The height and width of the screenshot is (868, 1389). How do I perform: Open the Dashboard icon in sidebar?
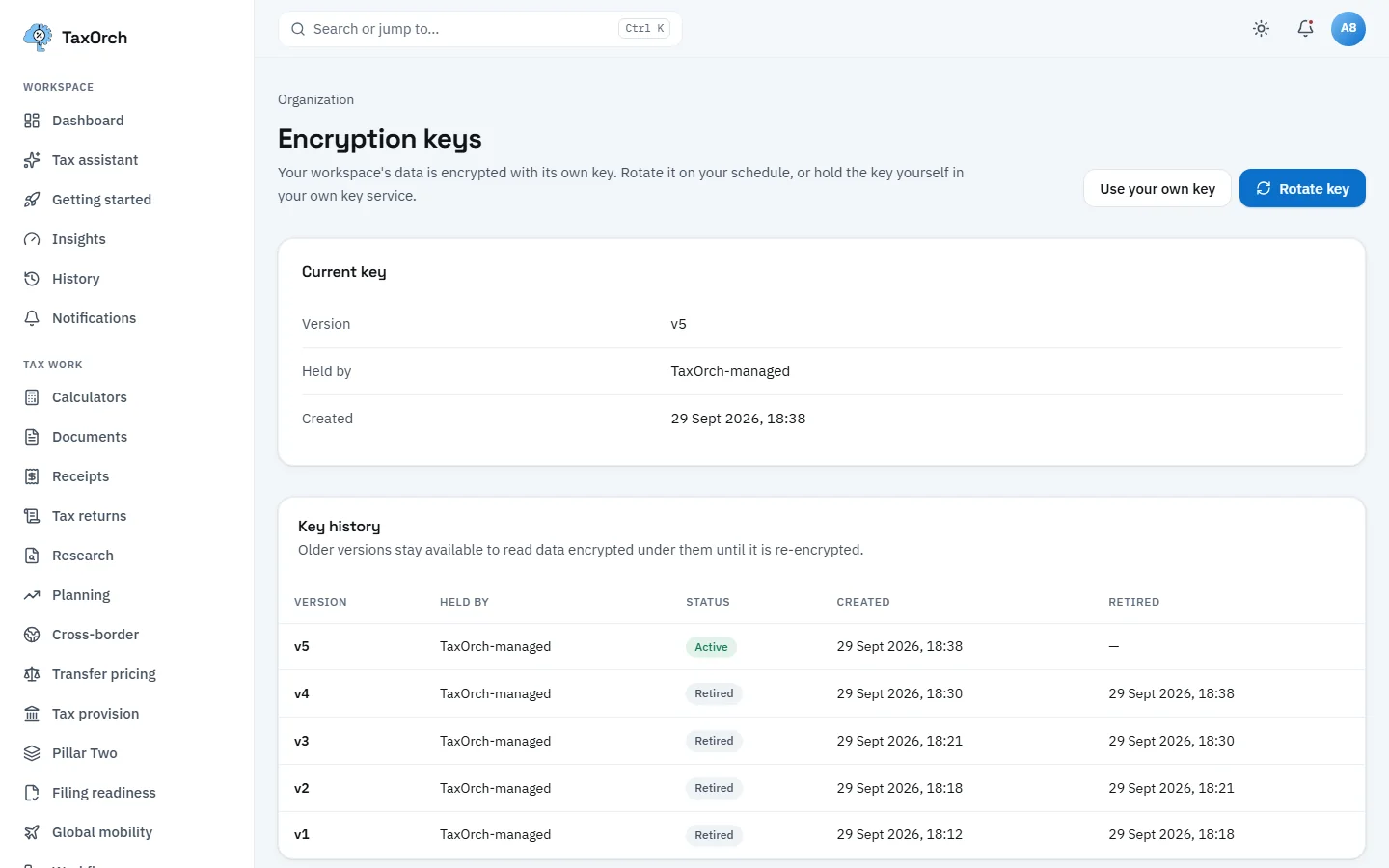pos(32,121)
